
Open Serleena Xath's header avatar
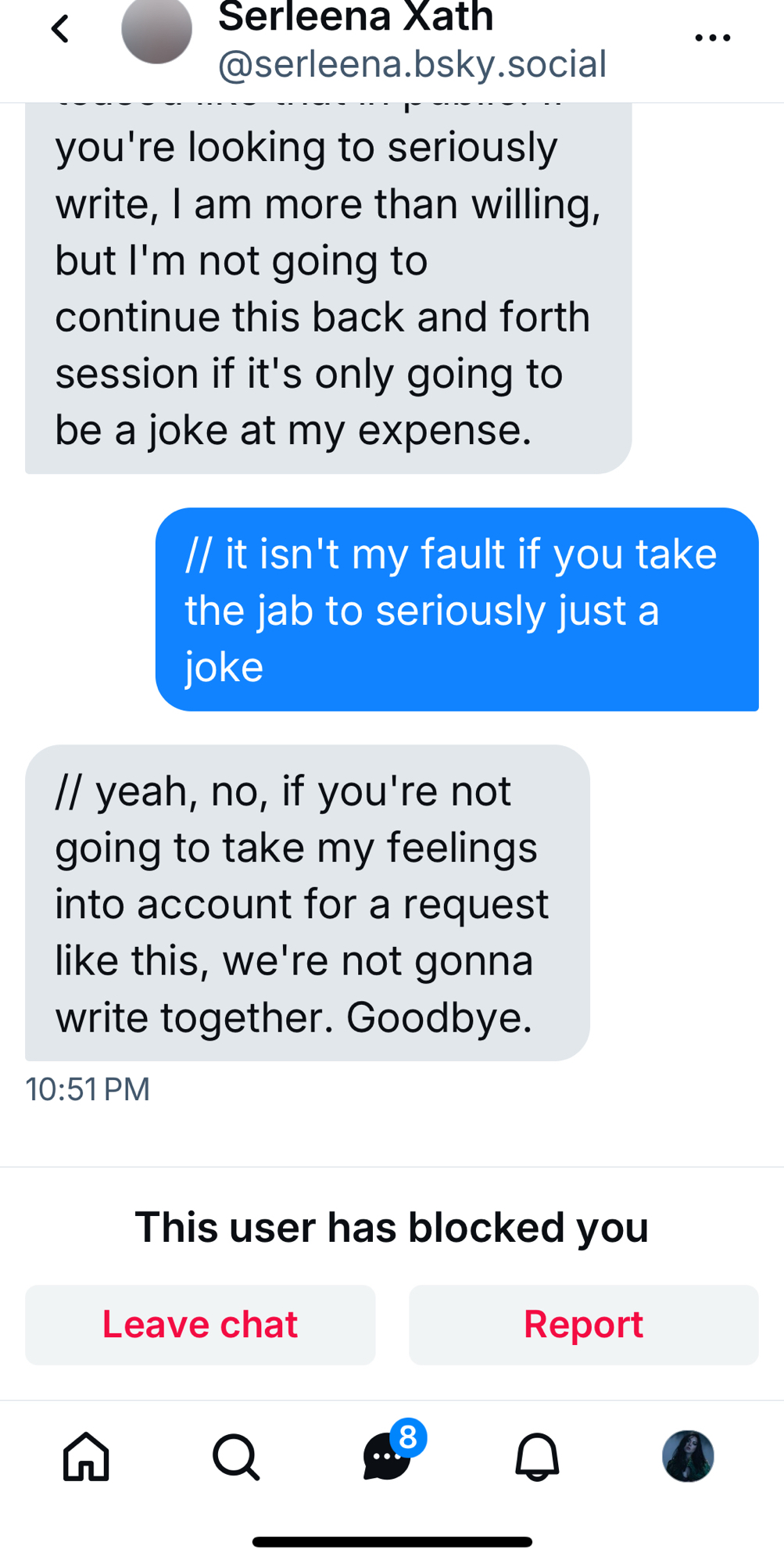pos(156,30)
